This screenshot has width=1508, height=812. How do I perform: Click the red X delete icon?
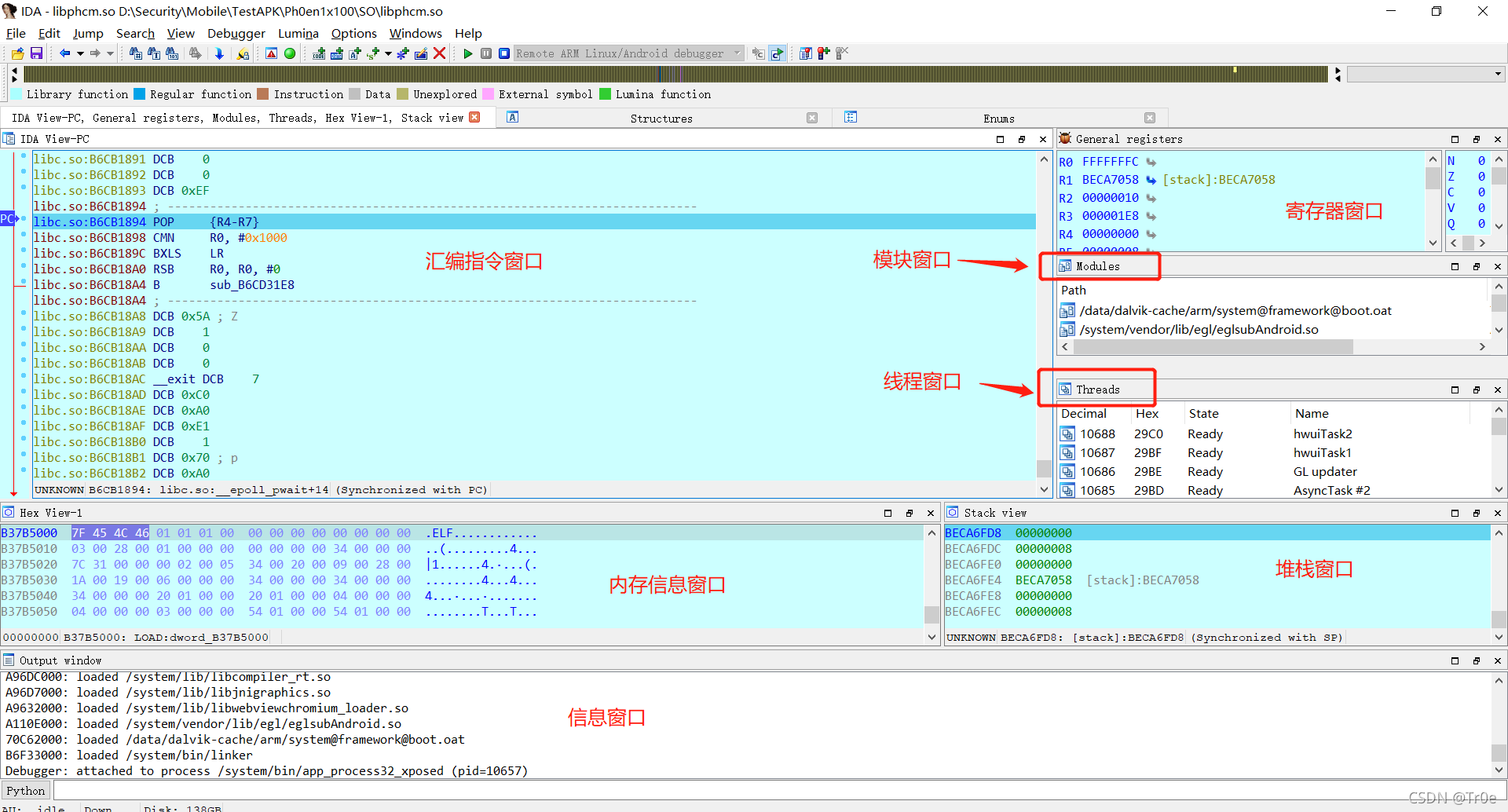click(x=440, y=53)
